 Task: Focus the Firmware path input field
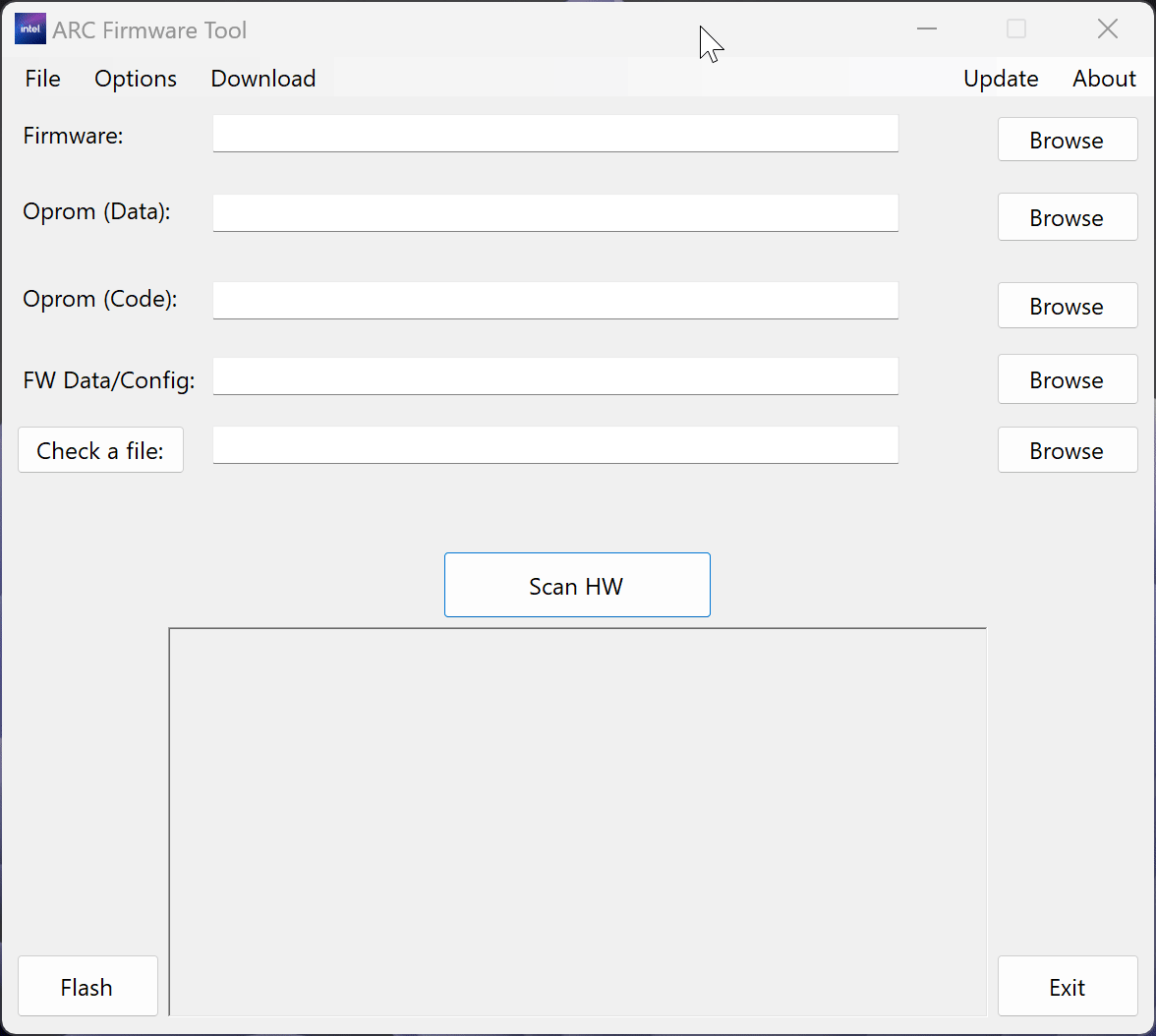(555, 134)
